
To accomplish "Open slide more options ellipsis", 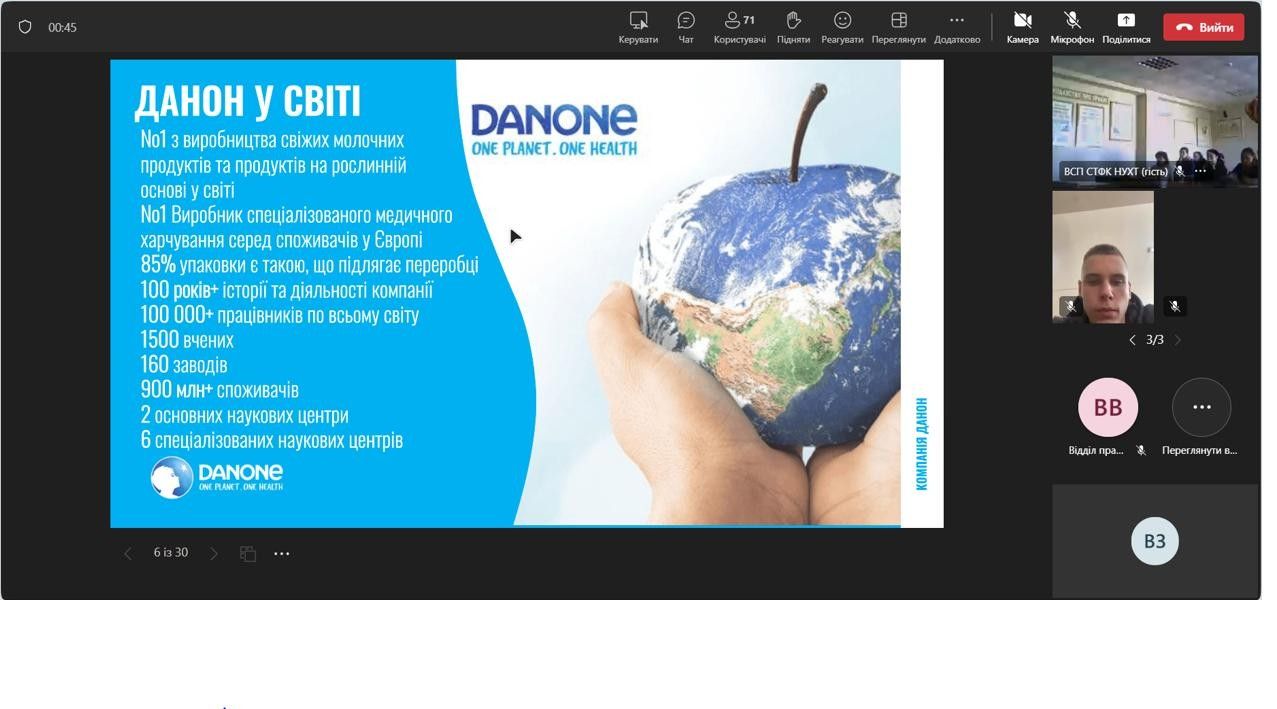I will click(x=282, y=553).
